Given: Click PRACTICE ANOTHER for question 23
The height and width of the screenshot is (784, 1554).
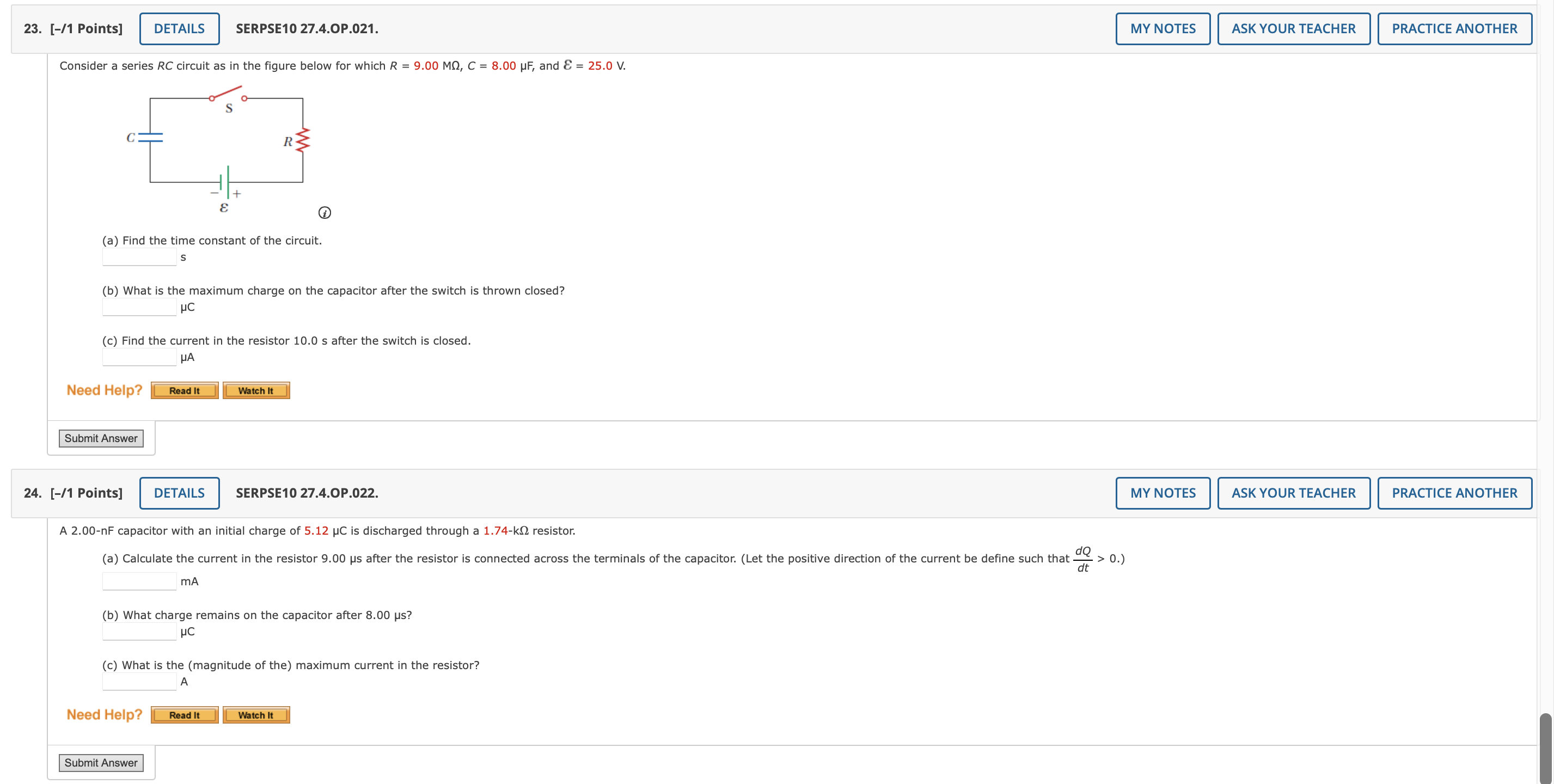Looking at the screenshot, I should point(1454,28).
